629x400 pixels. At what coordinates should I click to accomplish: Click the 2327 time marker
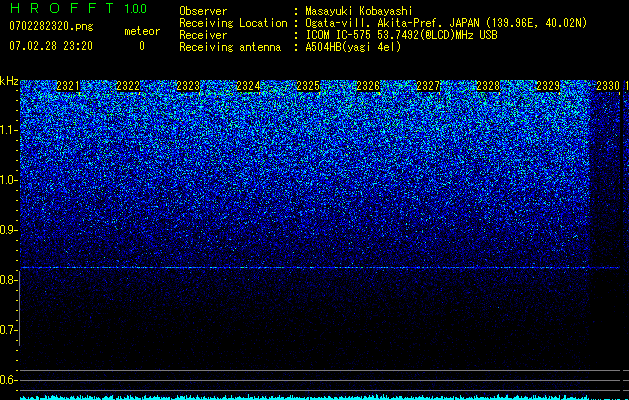[428, 86]
